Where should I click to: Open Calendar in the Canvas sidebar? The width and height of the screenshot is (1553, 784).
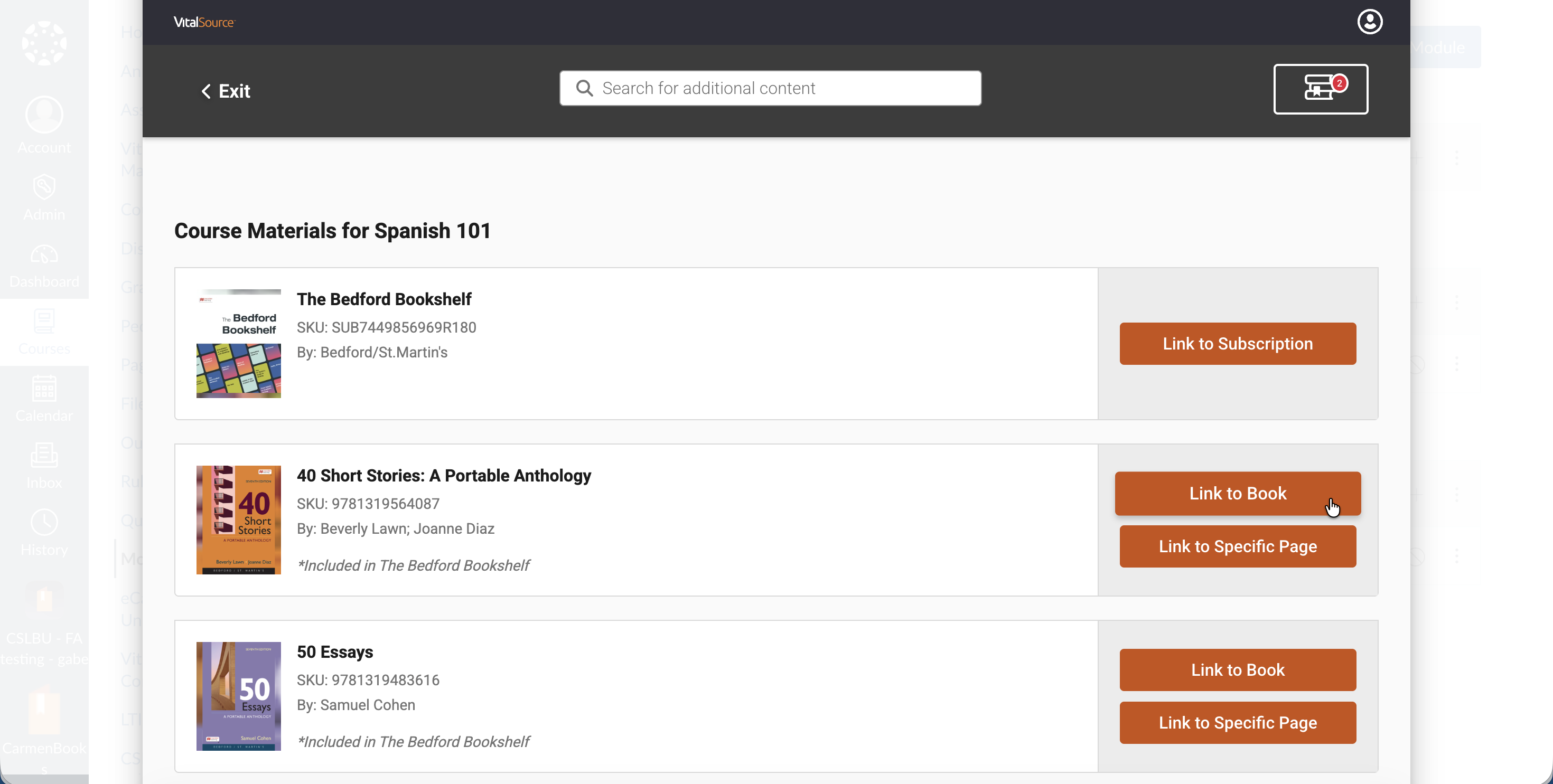(x=44, y=400)
